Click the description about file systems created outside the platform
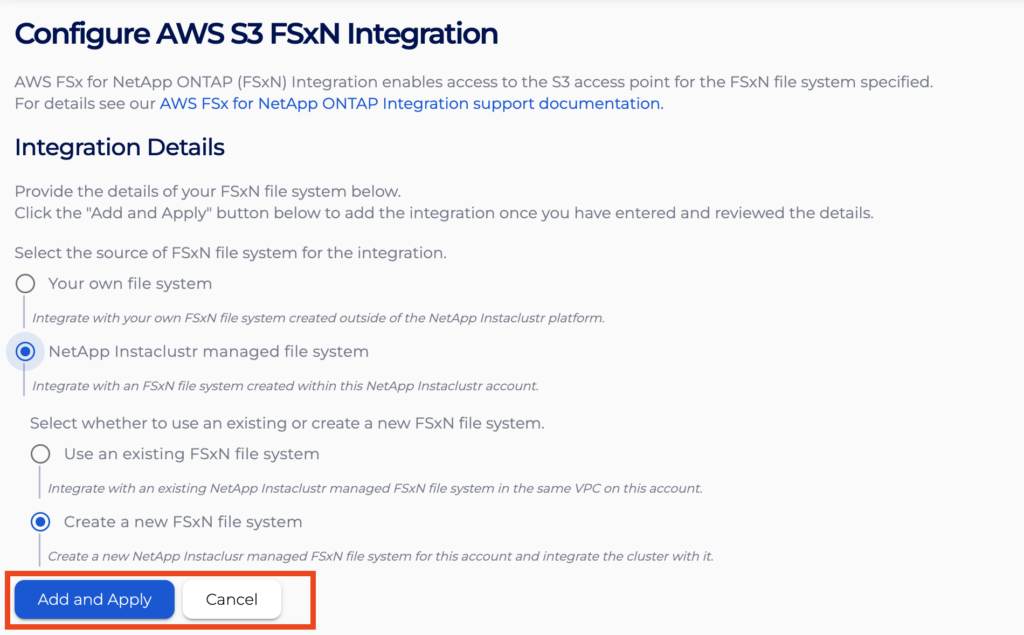1024x635 pixels. 319,318
